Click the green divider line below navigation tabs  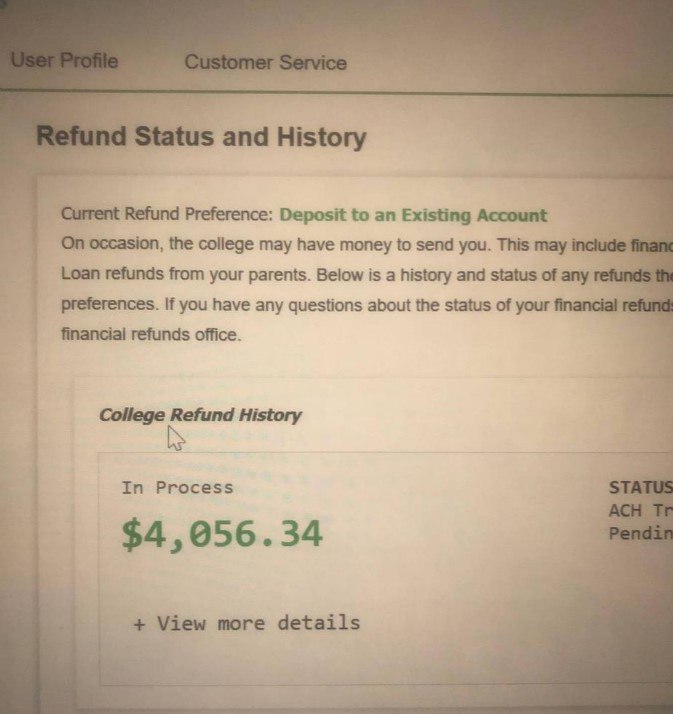(400, 94)
